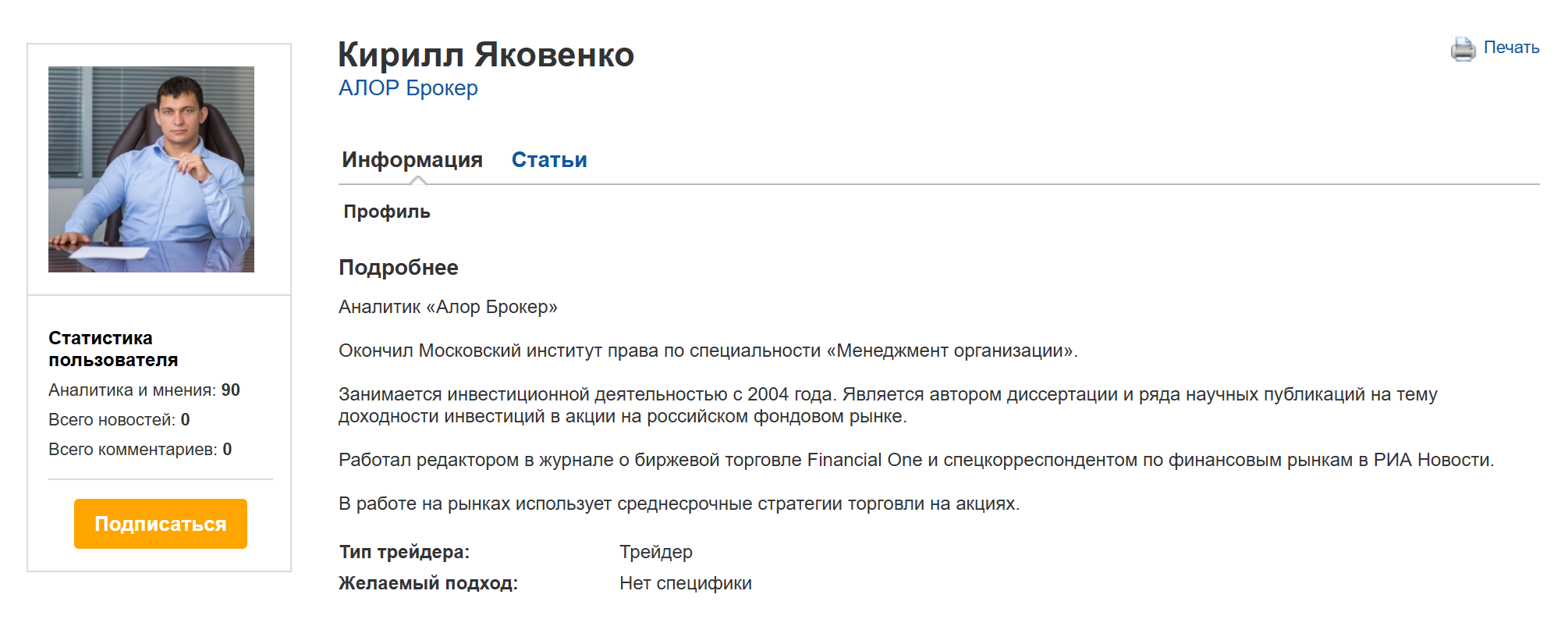Click the Аналитик «Алор Брокер» line
The image size is (1568, 630).
(448, 307)
